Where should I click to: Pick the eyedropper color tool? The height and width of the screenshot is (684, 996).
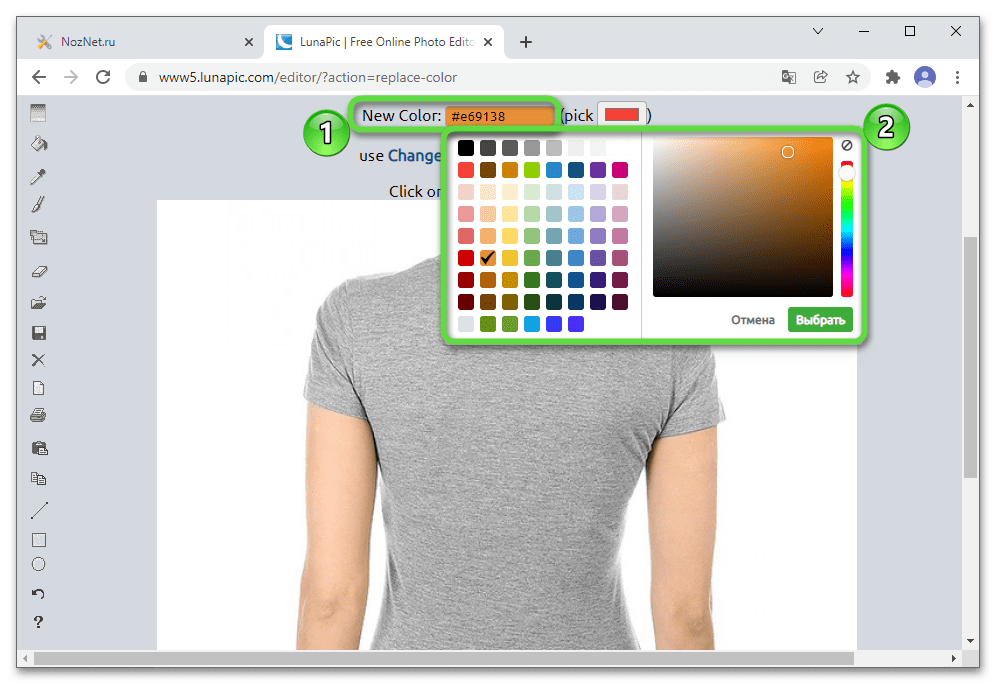coord(38,176)
